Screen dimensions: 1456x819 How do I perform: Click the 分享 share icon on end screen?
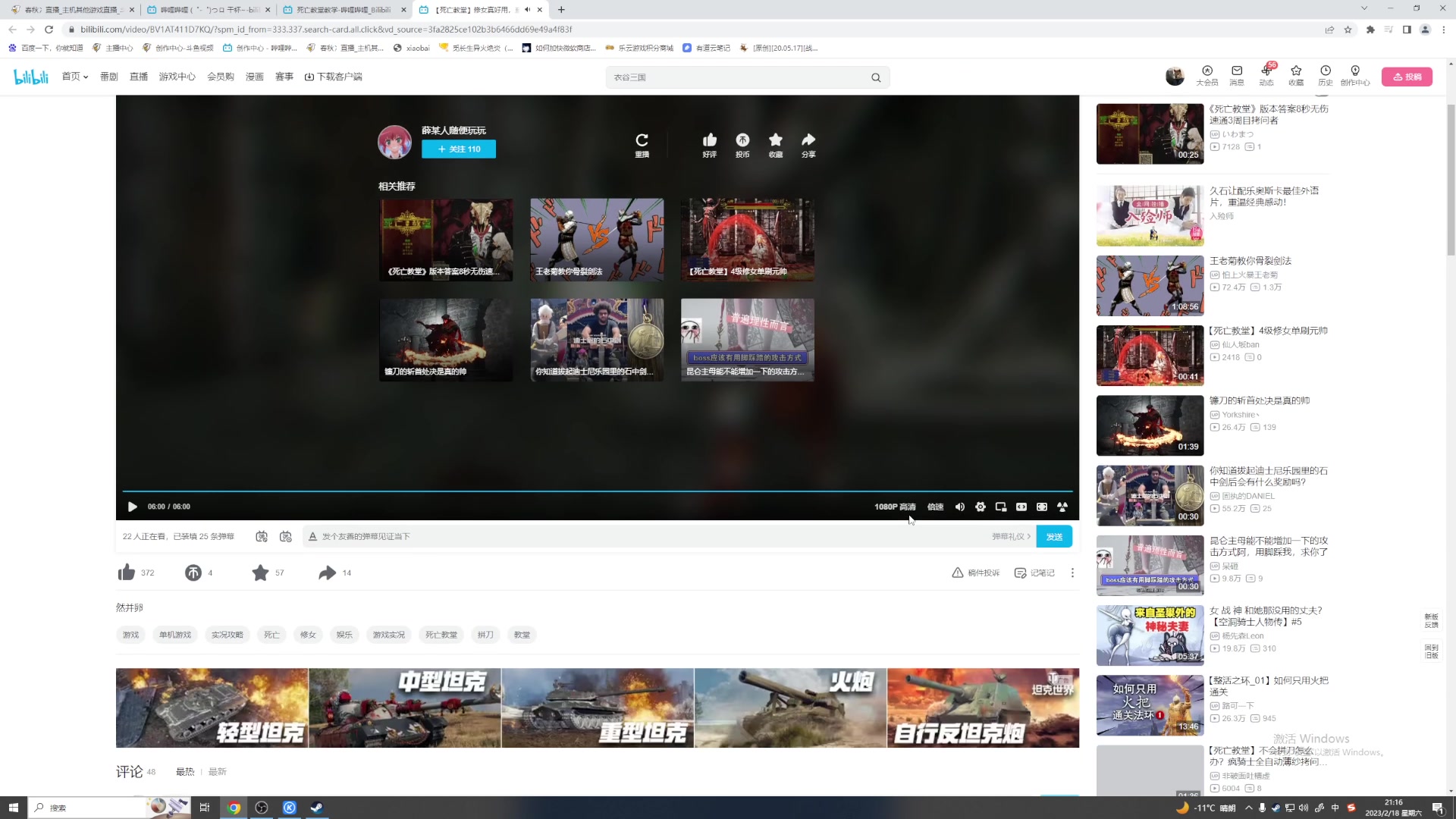(808, 140)
